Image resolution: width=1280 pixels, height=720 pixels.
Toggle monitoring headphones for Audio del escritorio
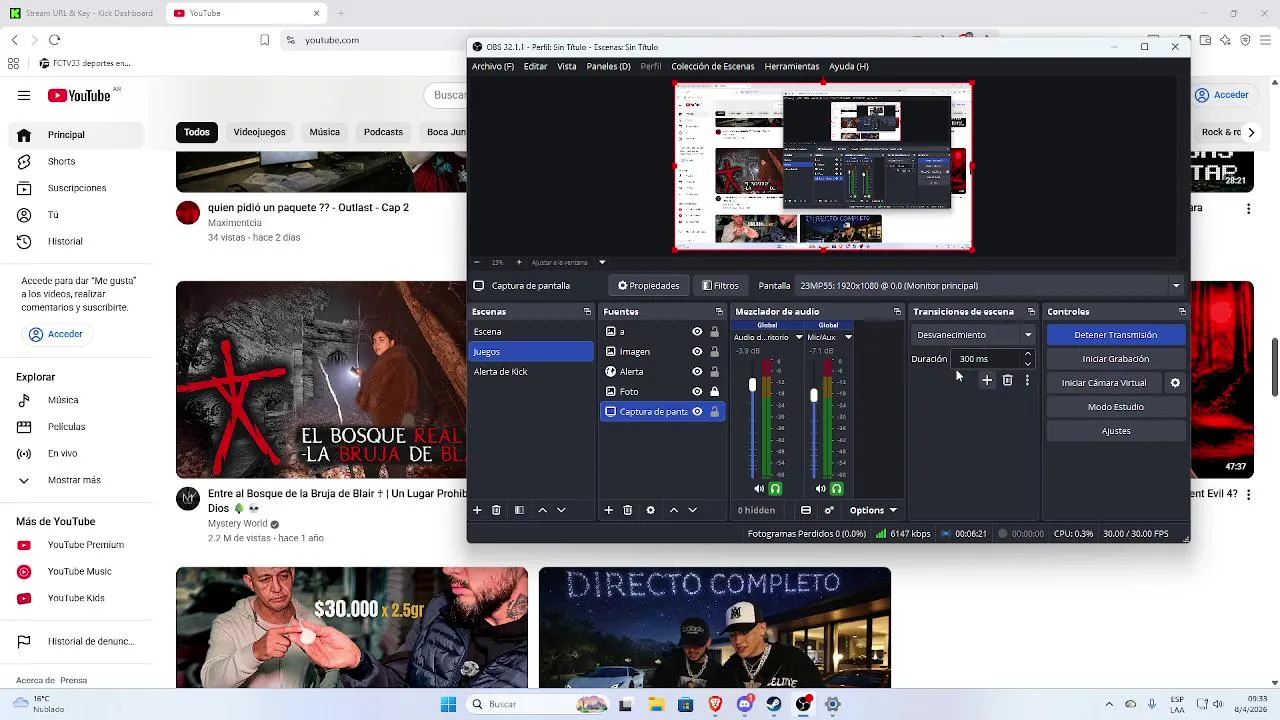point(775,489)
